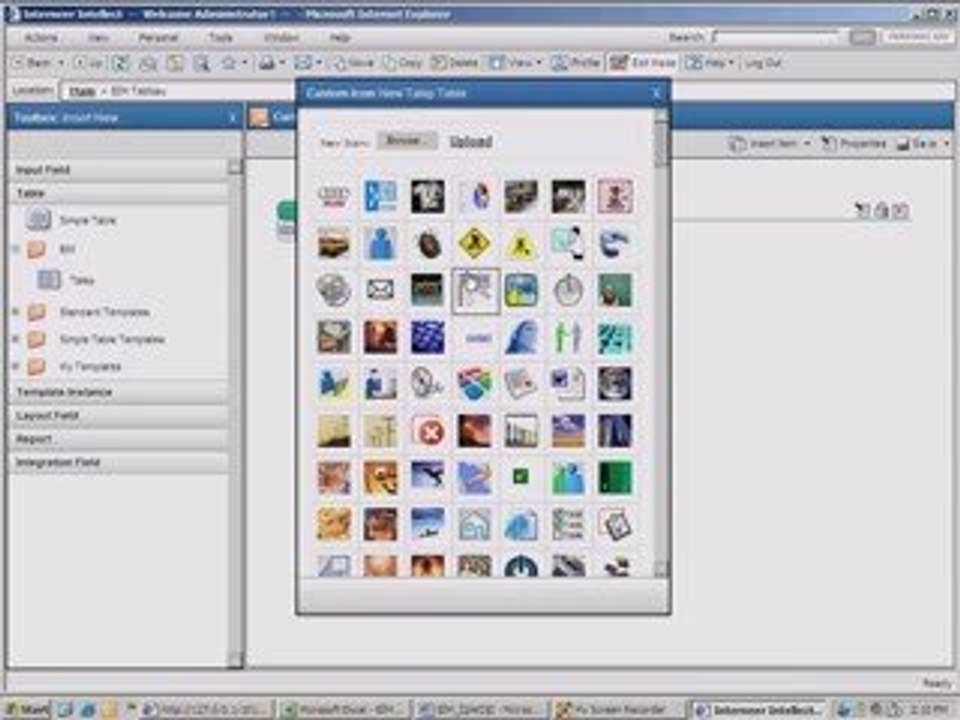
Task: Open the Template Instance section
Action: (x=119, y=392)
